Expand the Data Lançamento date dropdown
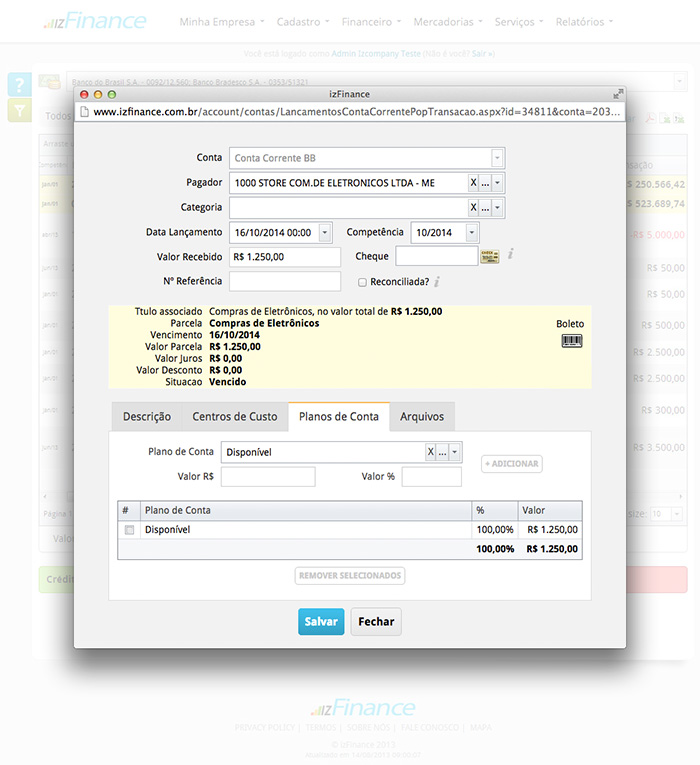Screen dimensions: 700x765 (331, 233)
